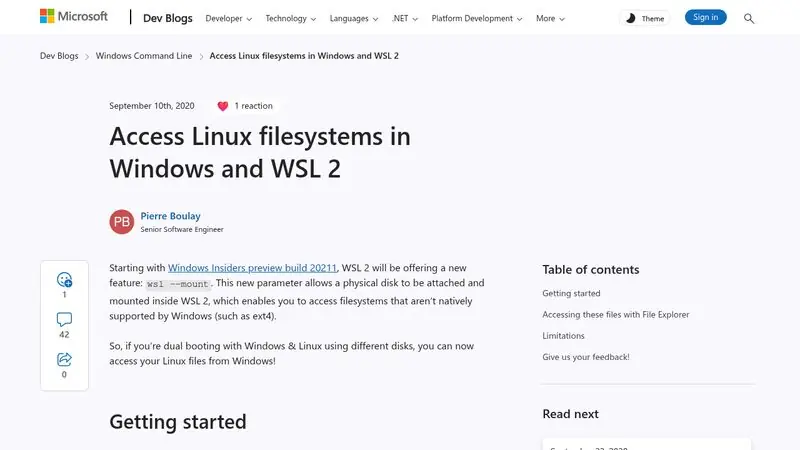Go to the Dev Blogs home title
Image resolution: width=800 pixels, height=450 pixels.
pos(167,18)
